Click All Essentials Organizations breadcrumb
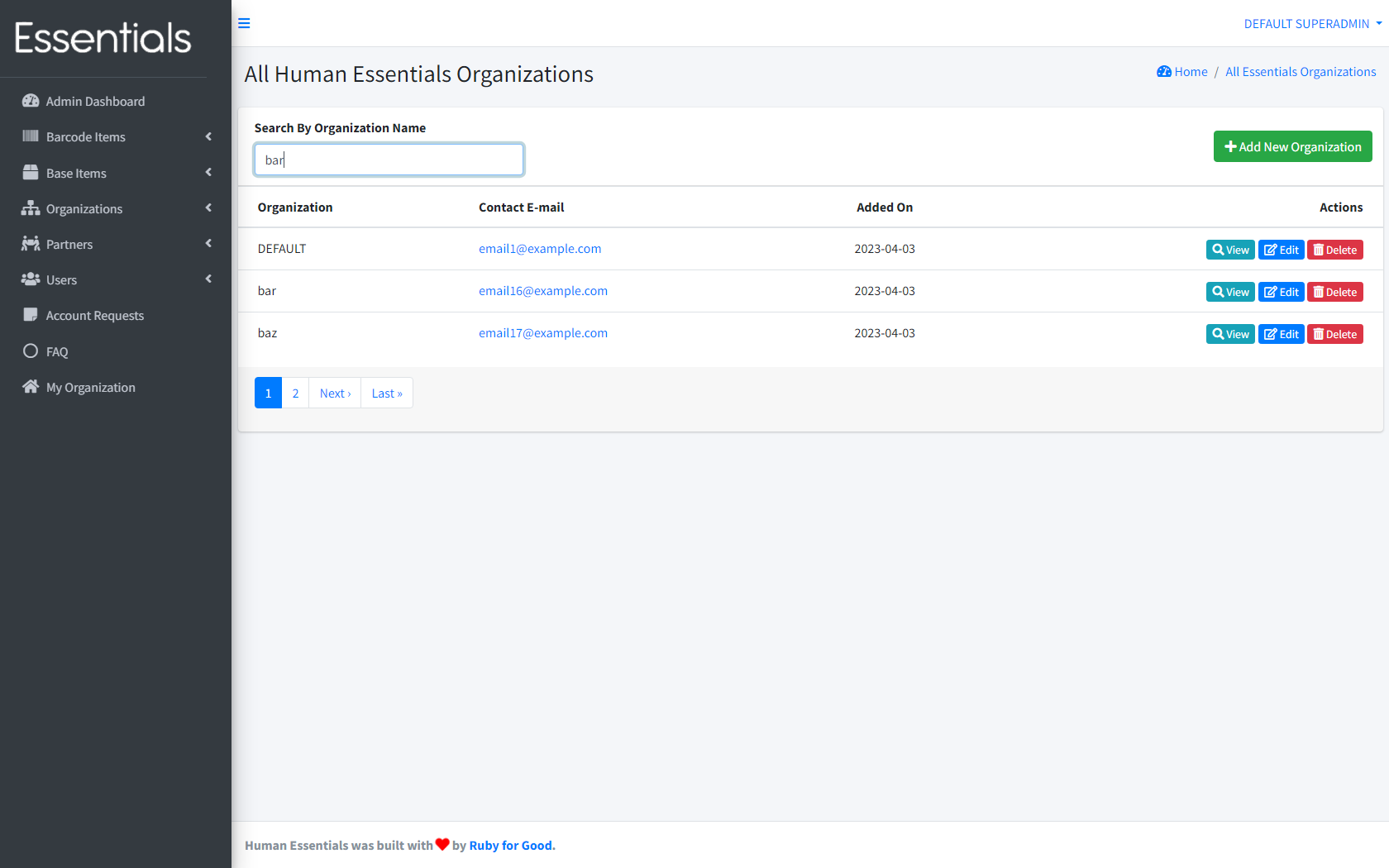1389x868 pixels. tap(1301, 71)
